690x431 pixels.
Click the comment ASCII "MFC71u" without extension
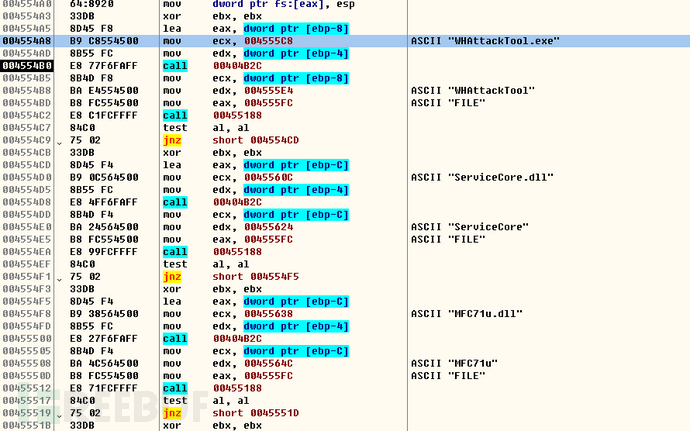[455, 363]
